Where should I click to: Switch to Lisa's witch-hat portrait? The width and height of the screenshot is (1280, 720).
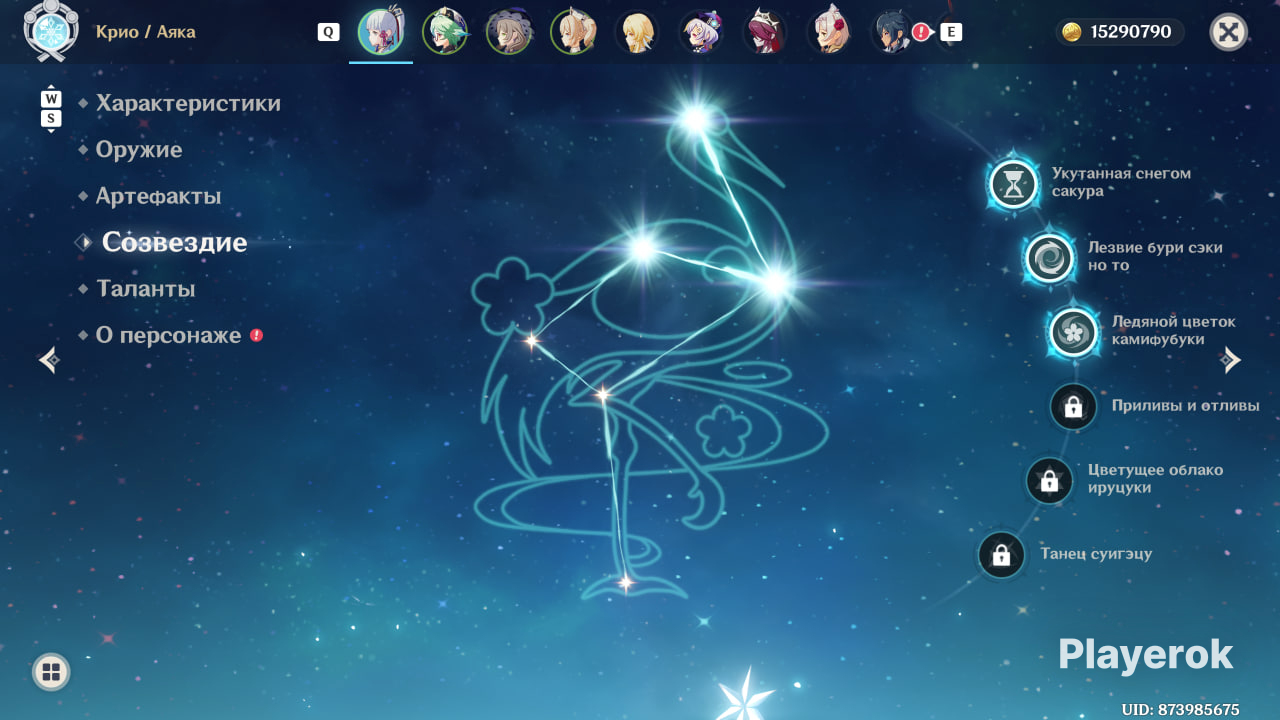[509, 32]
